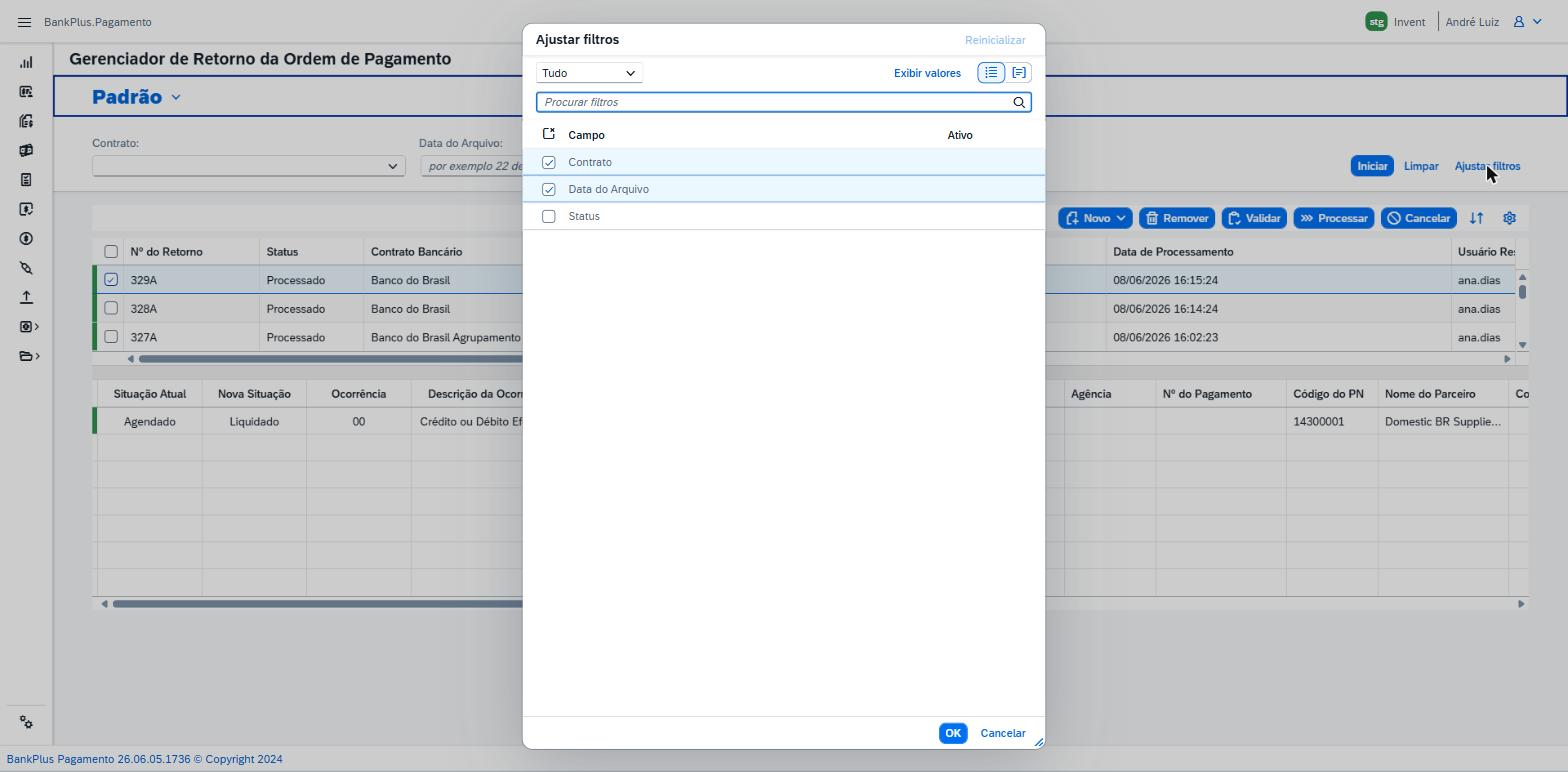Click Limpar to clear filters

pyautogui.click(x=1421, y=166)
